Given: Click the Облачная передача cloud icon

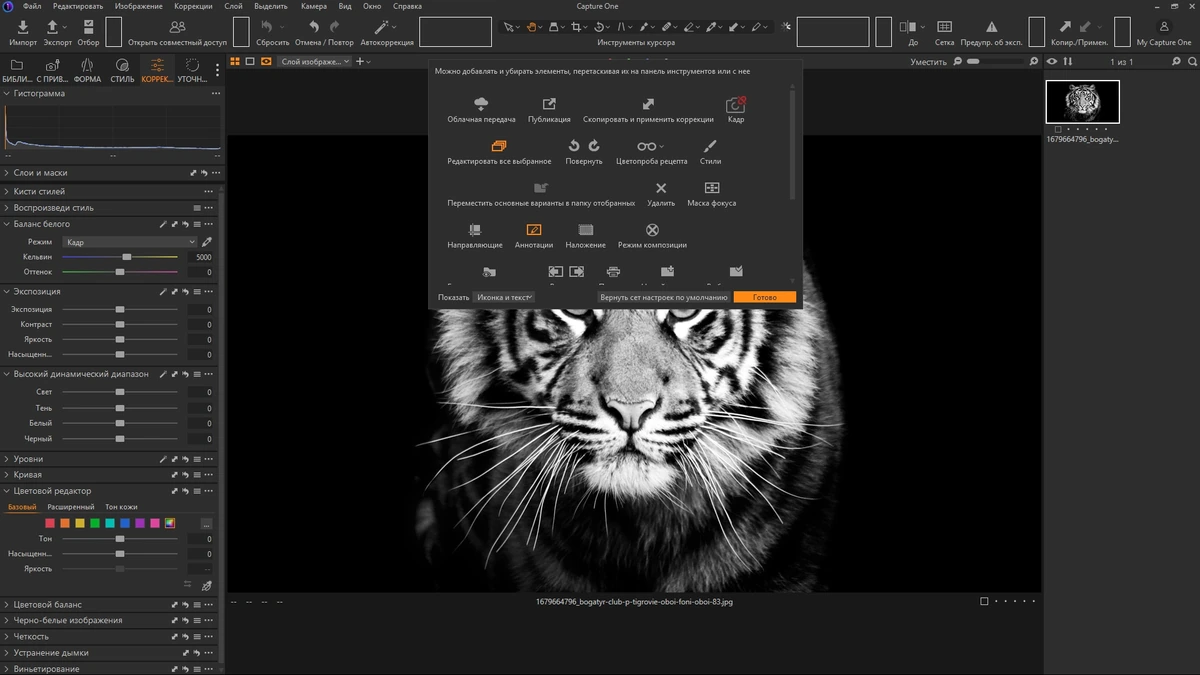Looking at the screenshot, I should [481, 104].
